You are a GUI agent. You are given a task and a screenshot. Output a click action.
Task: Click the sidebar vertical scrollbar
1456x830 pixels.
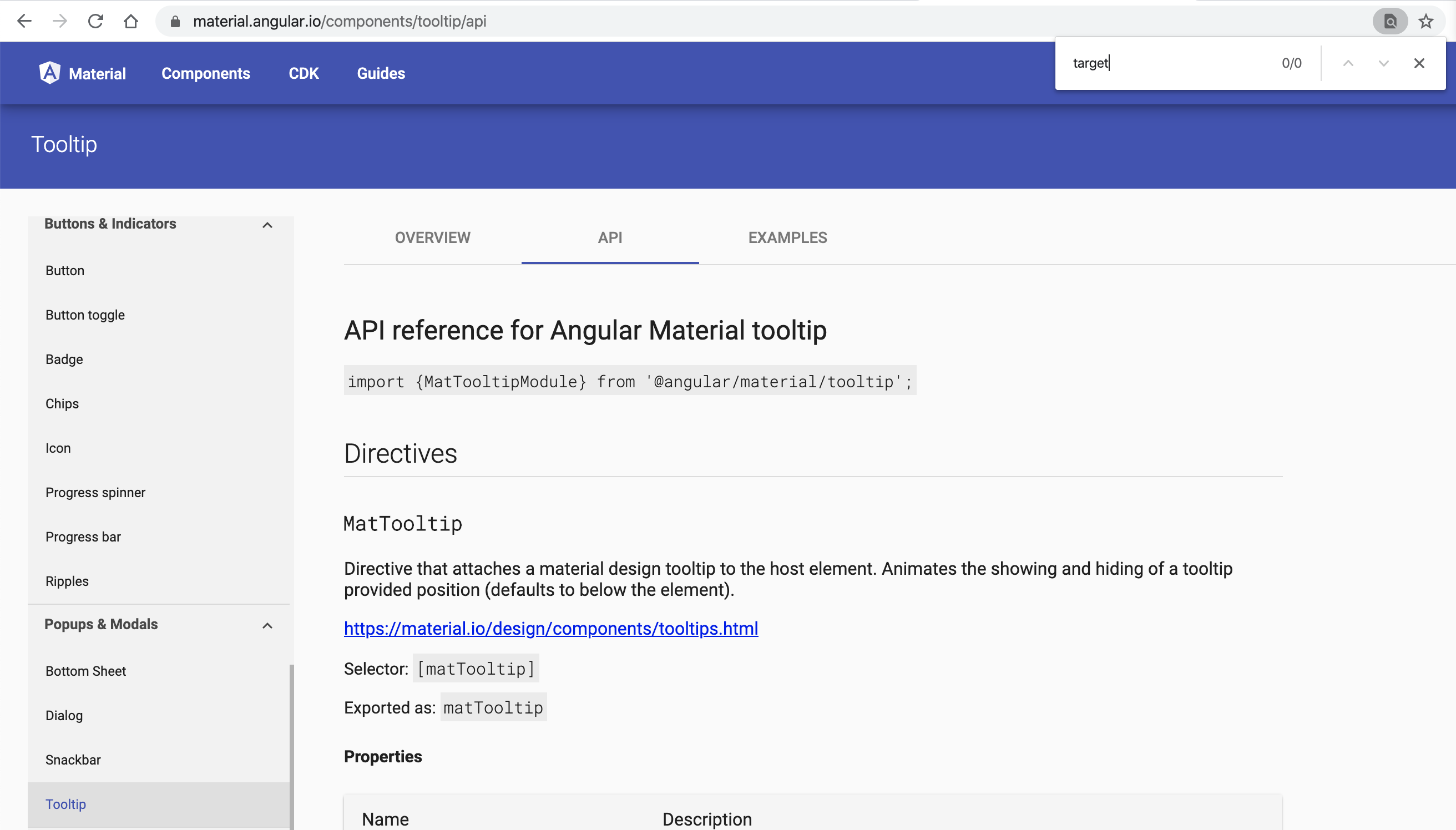point(292,747)
